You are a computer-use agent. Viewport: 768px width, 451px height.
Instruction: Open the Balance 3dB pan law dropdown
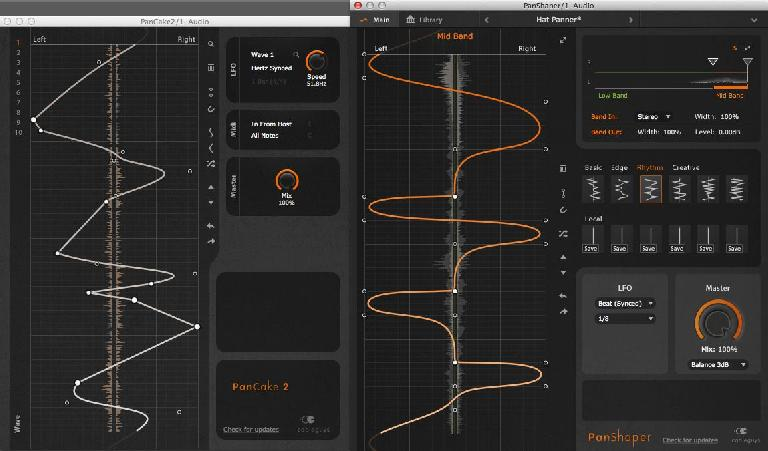716,365
